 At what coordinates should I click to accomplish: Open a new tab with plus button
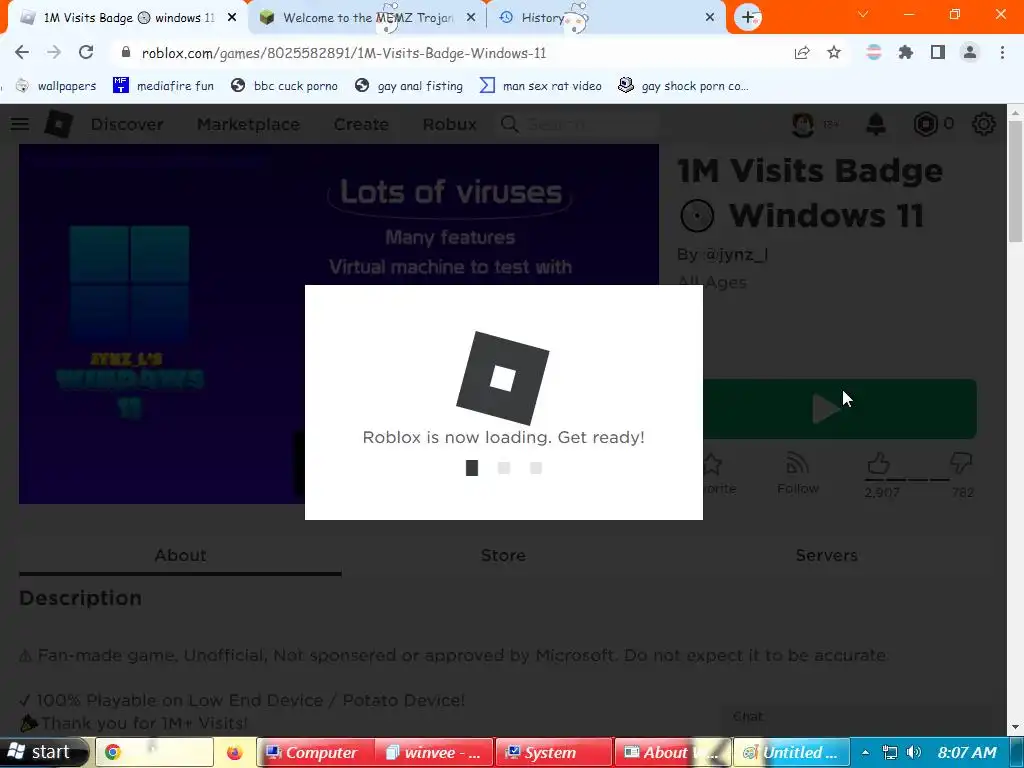pos(748,18)
